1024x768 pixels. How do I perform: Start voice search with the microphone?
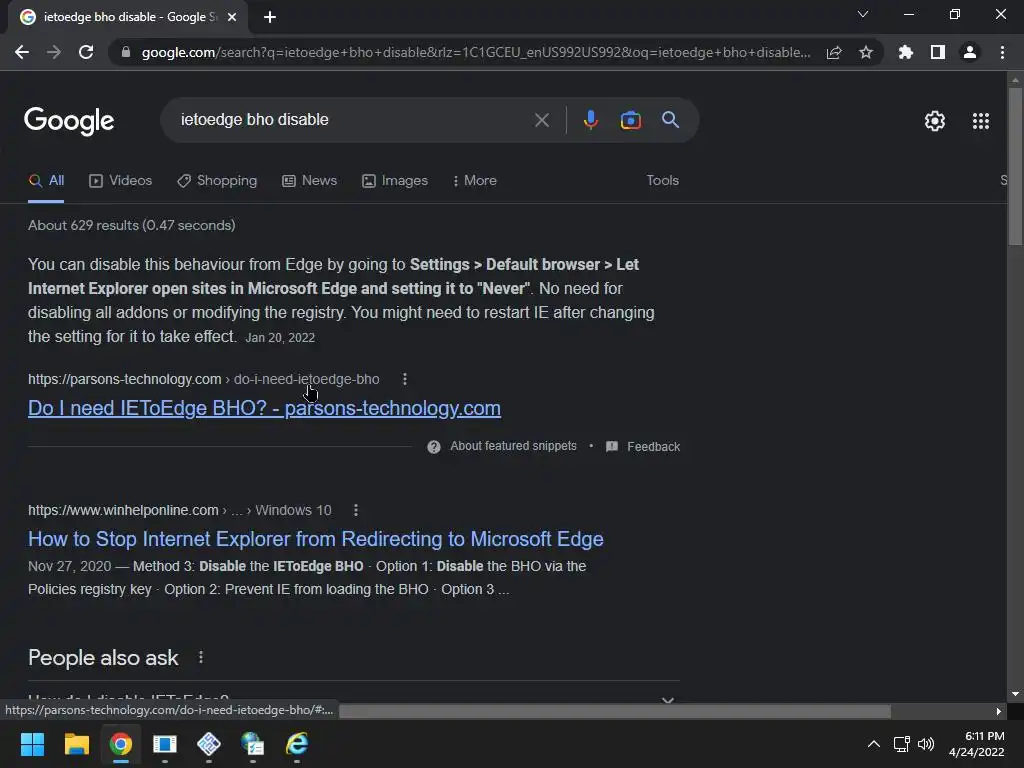pyautogui.click(x=590, y=120)
